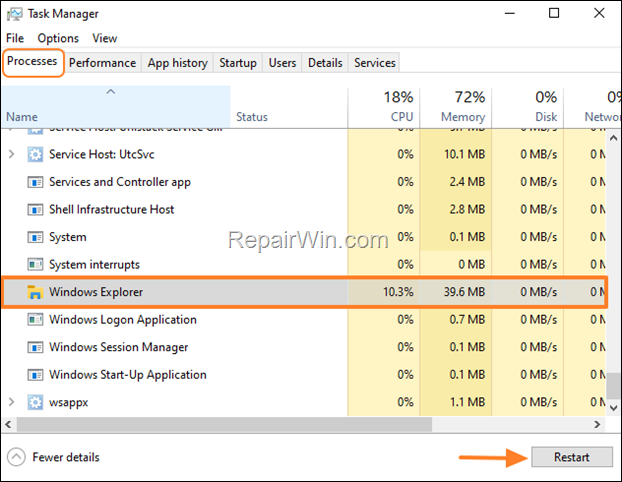The width and height of the screenshot is (622, 482).
Task: Switch to the App history tab
Action: point(178,63)
